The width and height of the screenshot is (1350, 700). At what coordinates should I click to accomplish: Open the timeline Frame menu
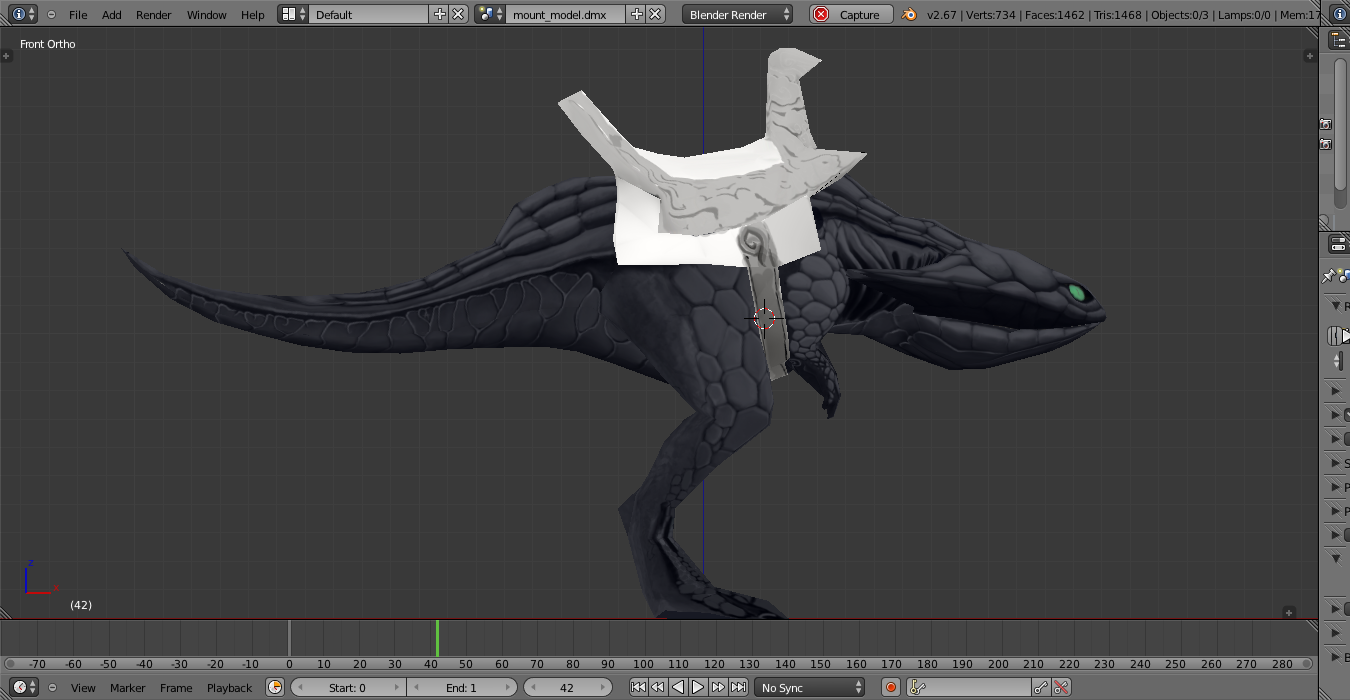[x=176, y=688]
